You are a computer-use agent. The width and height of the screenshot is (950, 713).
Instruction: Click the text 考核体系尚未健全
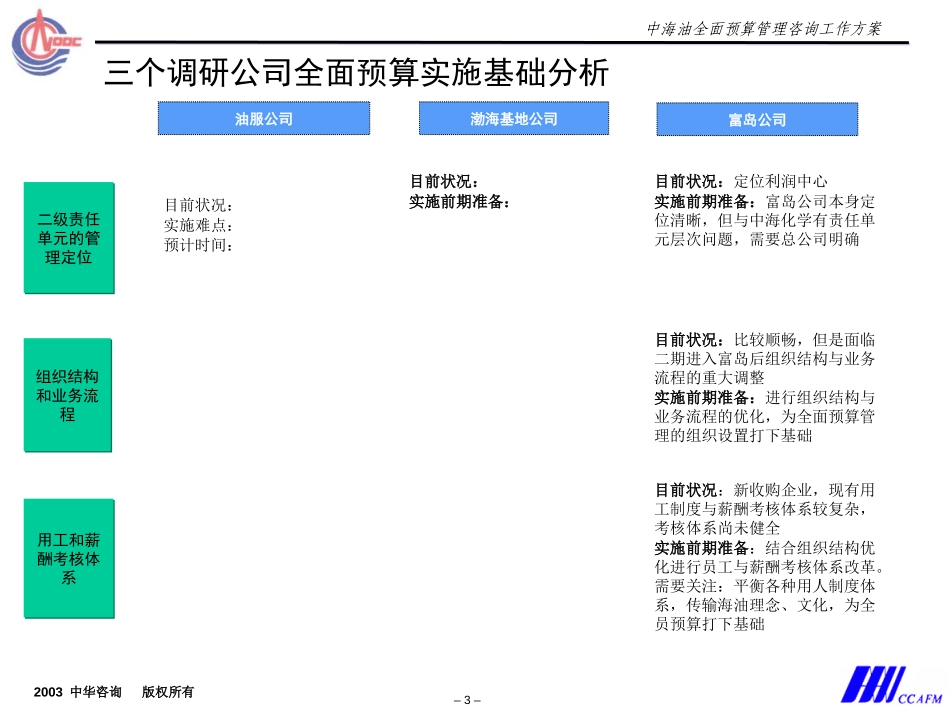(717, 528)
